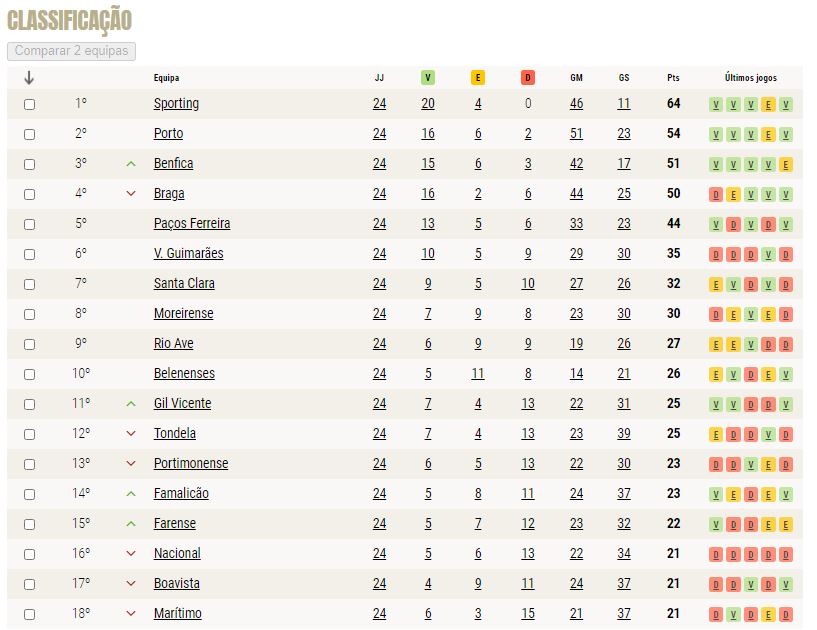
Task: Click the JJ column header
Action: 379,78
